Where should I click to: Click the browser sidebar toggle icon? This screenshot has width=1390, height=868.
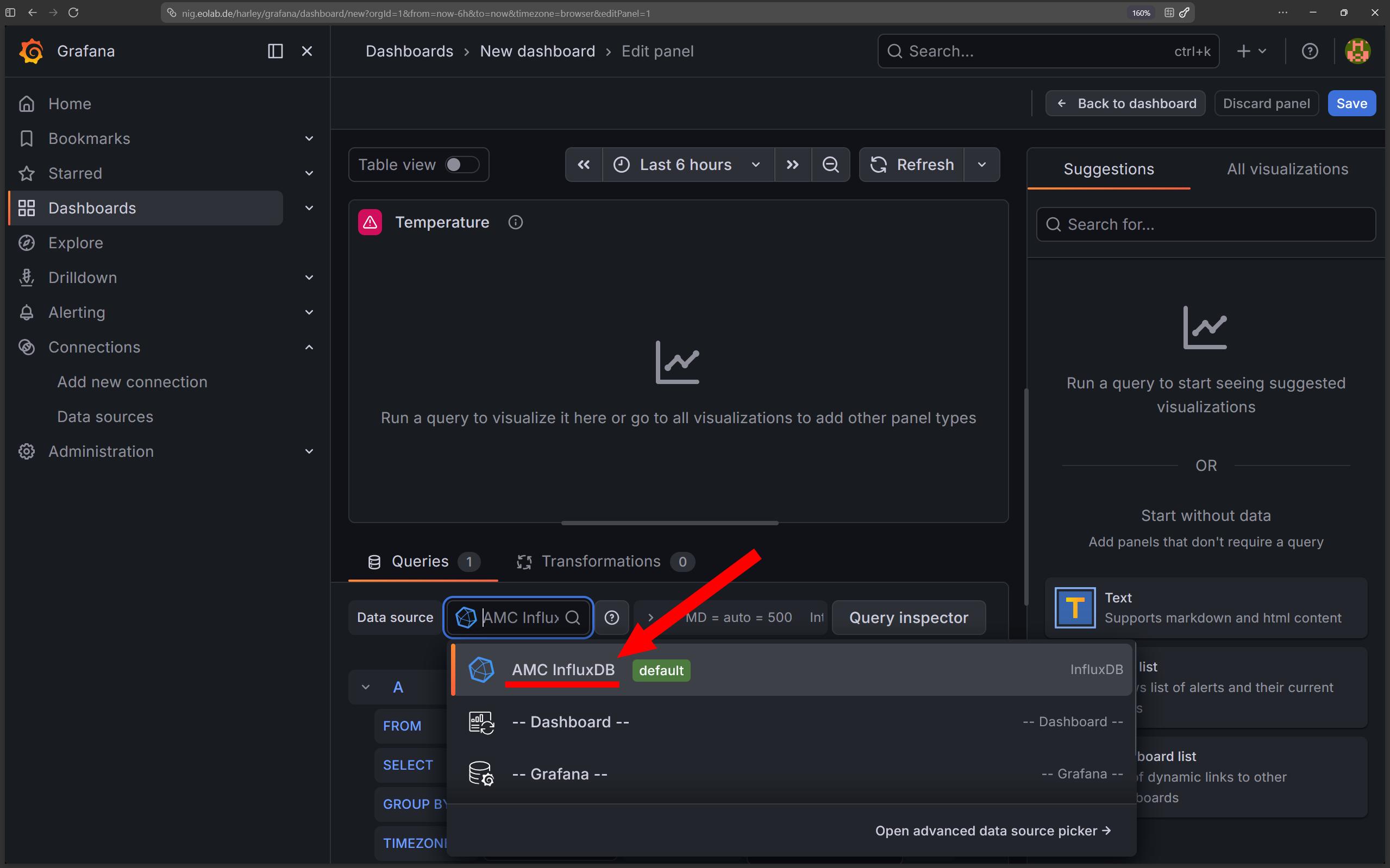(x=10, y=12)
